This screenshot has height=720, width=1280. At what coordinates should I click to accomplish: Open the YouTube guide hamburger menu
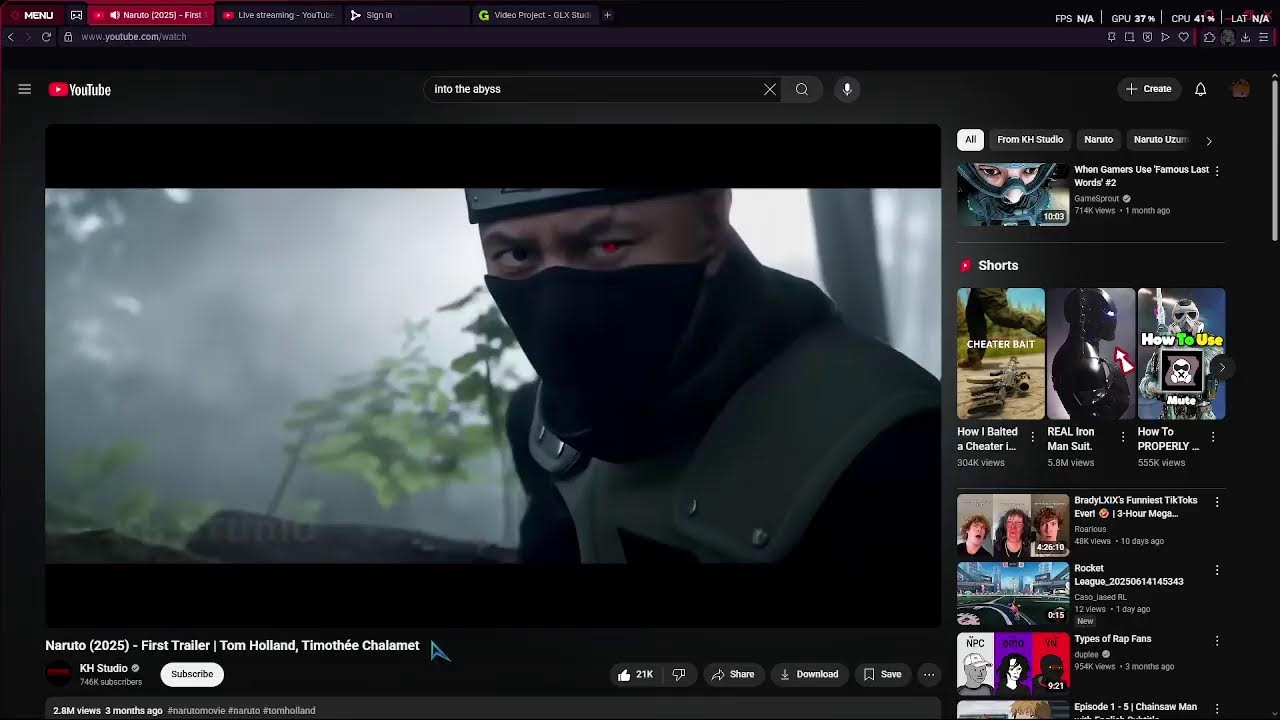tap(25, 89)
